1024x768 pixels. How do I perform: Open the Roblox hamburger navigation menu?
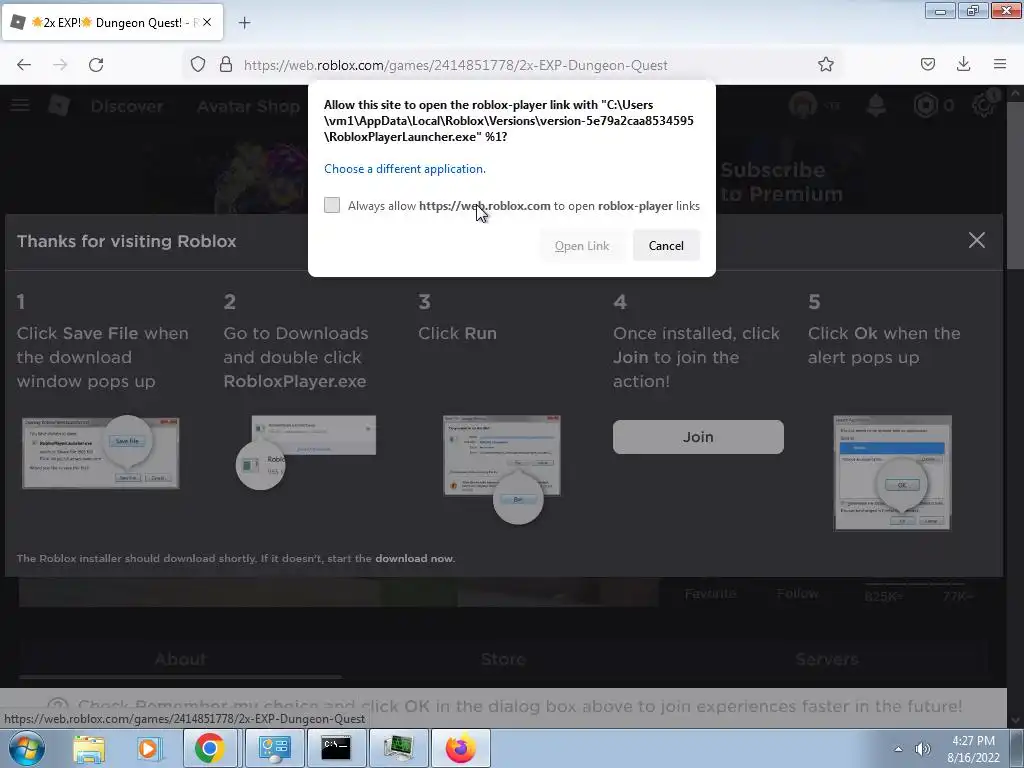[x=20, y=105]
